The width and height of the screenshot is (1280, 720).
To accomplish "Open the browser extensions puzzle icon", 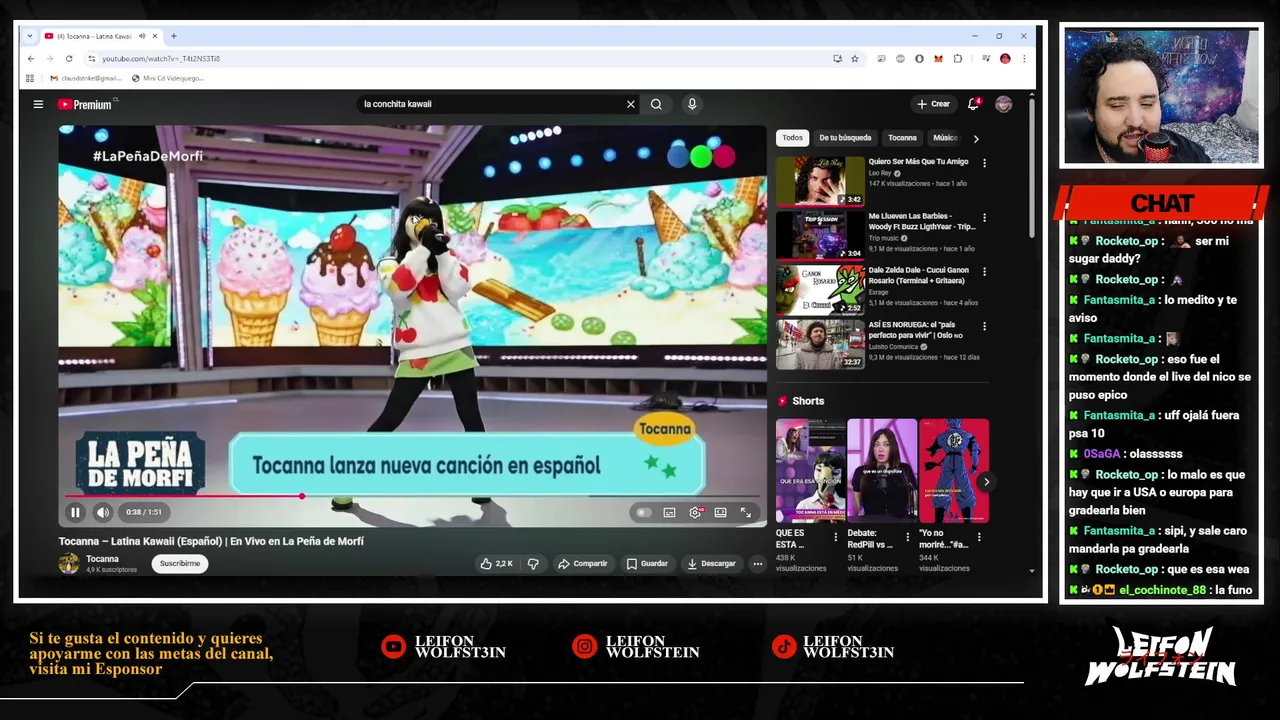I will 957,59.
